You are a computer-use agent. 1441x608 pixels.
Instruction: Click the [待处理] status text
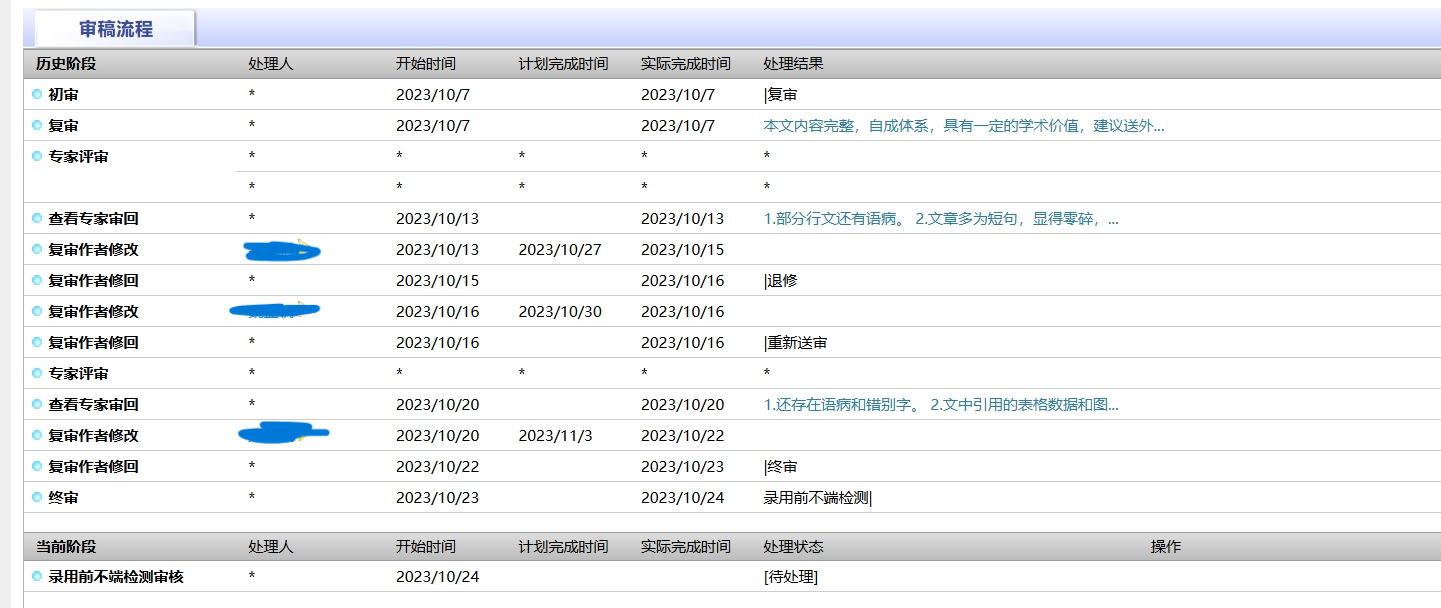coord(790,577)
